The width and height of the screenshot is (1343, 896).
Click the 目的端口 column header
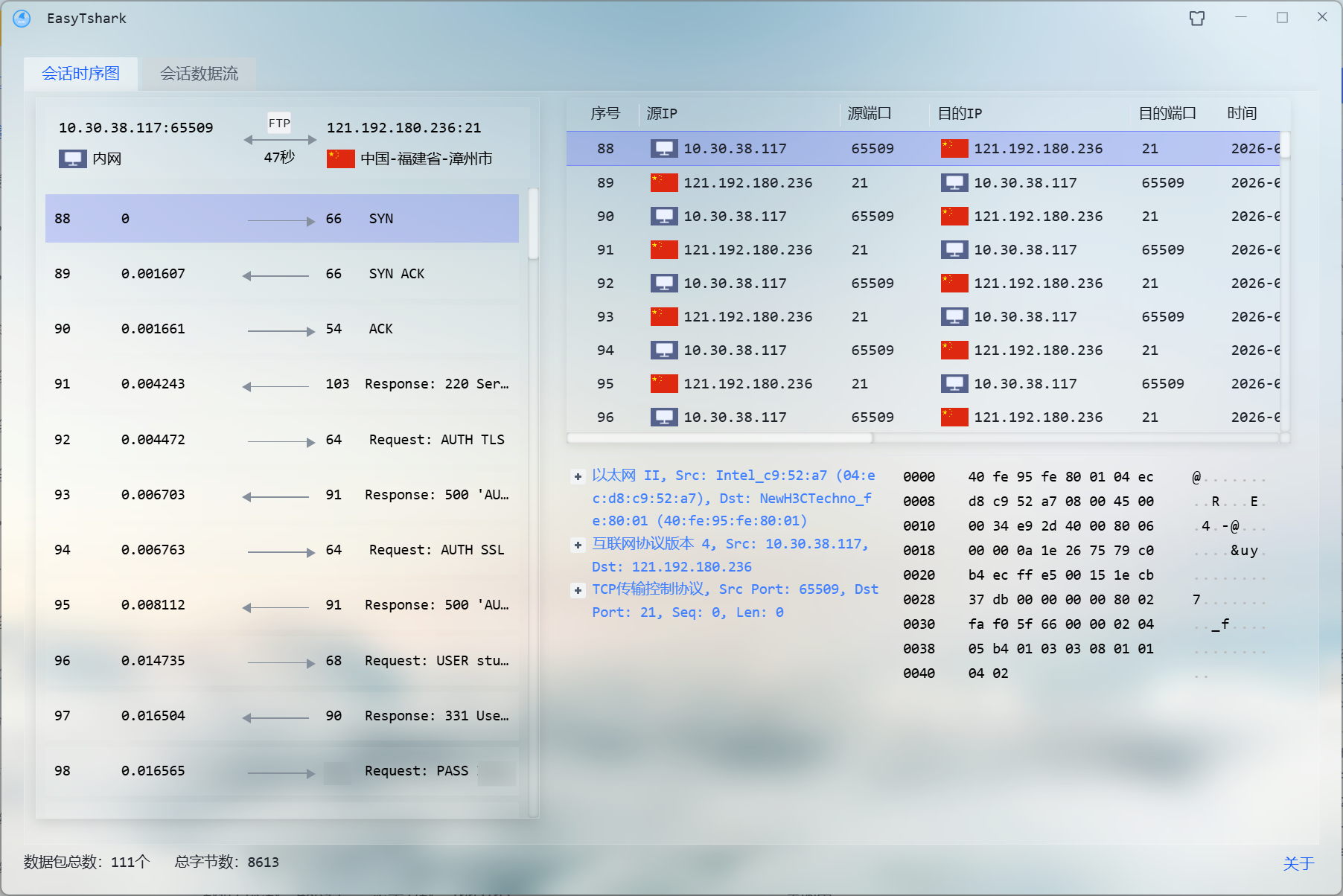[x=1167, y=114]
